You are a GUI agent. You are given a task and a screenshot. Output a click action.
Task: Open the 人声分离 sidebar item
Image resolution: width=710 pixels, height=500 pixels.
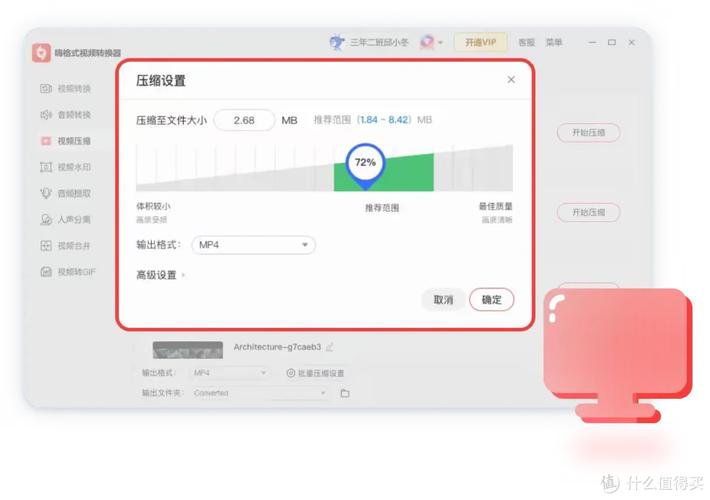pyautogui.click(x=65, y=220)
